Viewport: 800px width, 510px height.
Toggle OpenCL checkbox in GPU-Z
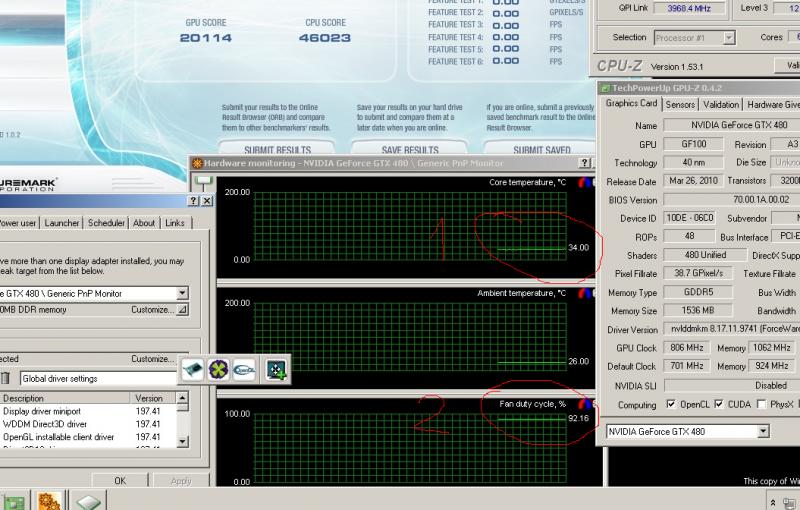click(671, 404)
